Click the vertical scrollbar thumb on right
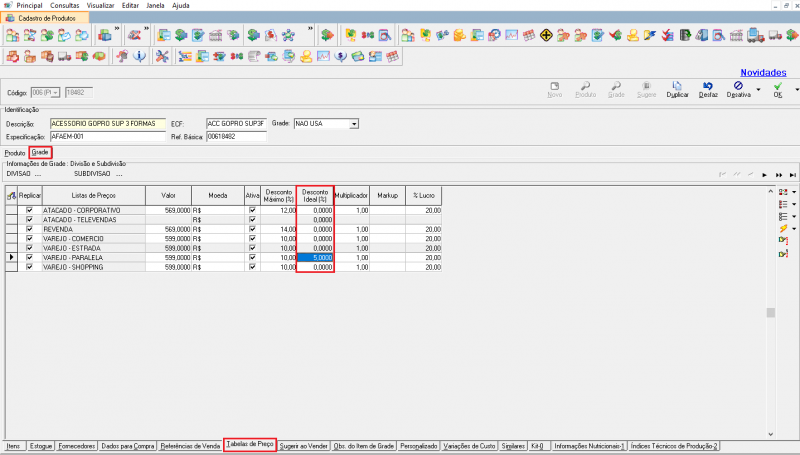 [770, 313]
